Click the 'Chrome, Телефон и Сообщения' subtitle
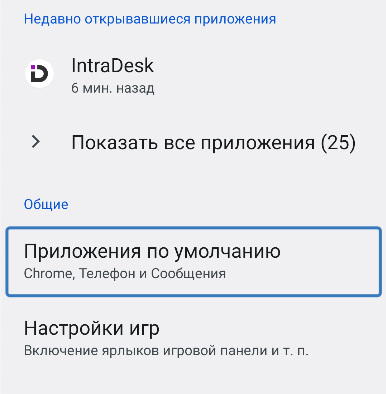Viewport: 386px width, 394px height. tap(125, 274)
